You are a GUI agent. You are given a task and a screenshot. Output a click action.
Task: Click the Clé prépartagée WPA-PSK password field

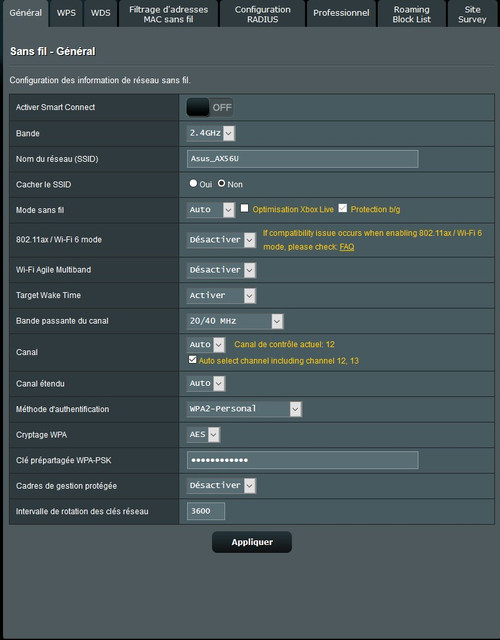point(302,460)
